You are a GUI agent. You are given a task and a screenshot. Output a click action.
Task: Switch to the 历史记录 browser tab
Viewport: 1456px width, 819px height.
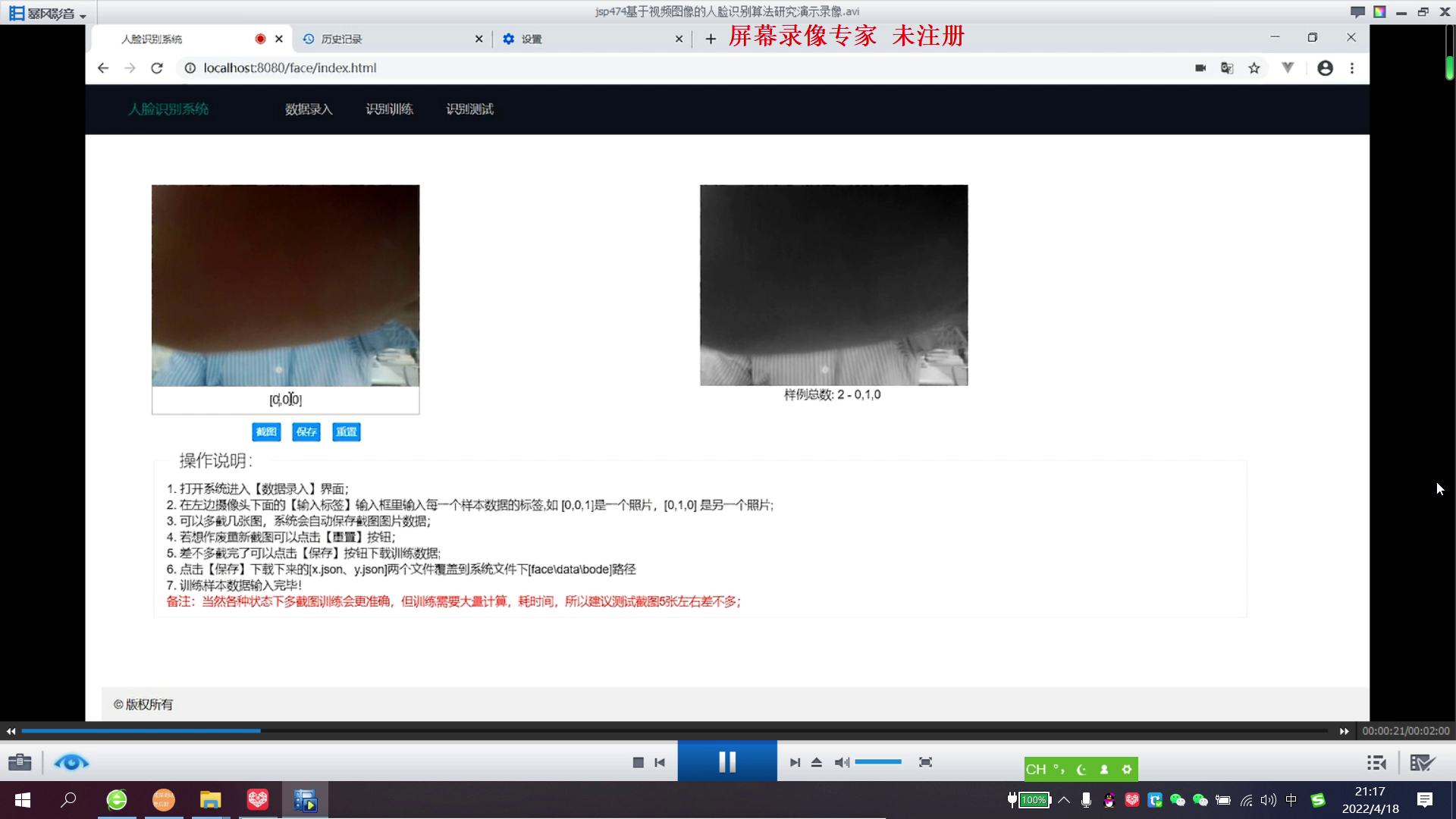(x=387, y=39)
